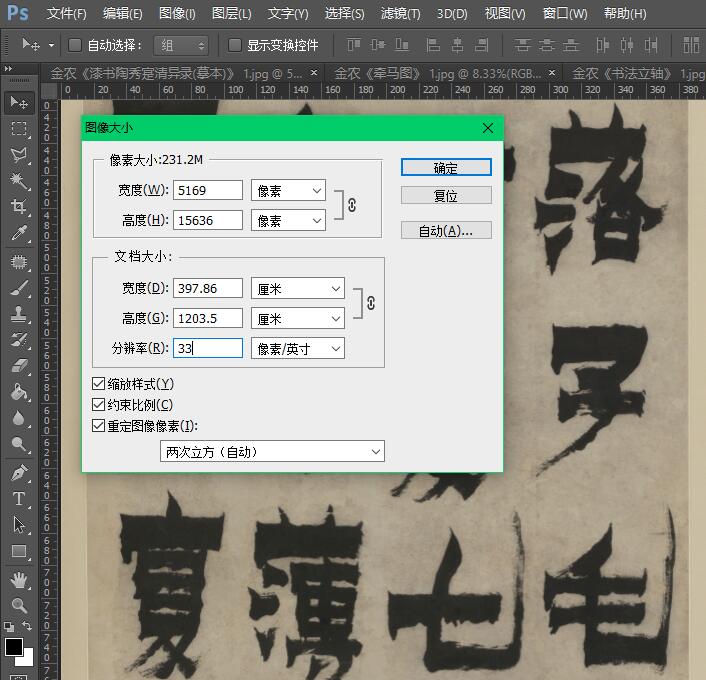This screenshot has width=706, height=680.
Task: Click the align left edges icon
Action: 433,45
